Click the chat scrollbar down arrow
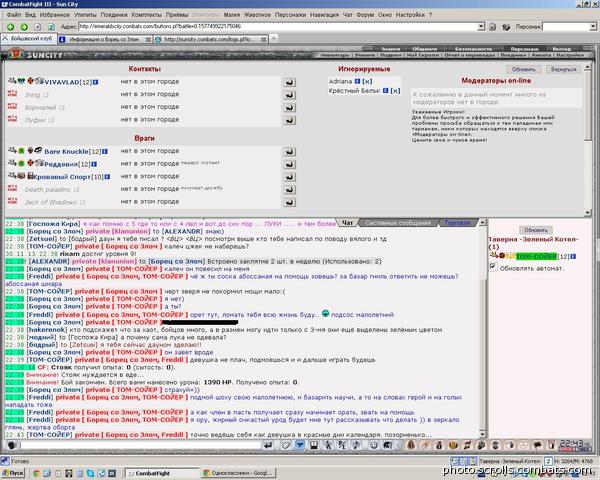 pyautogui.click(x=483, y=434)
